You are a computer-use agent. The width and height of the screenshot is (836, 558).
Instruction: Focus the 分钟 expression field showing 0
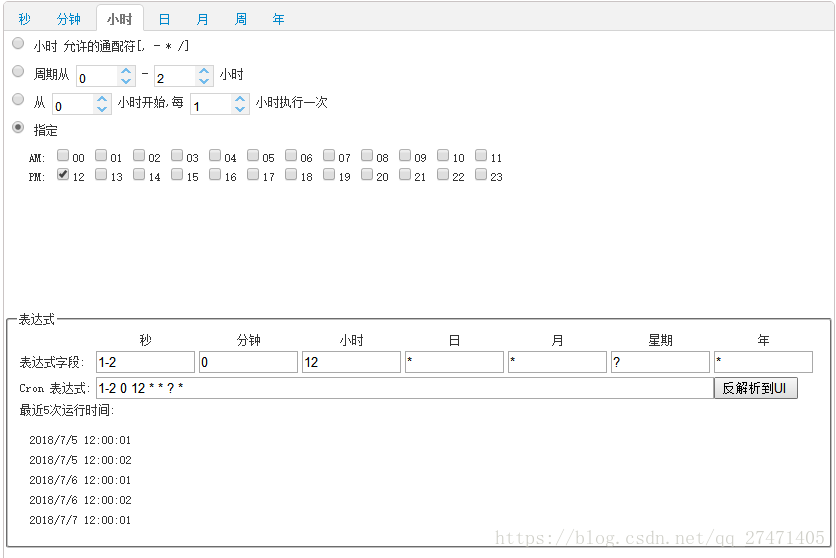click(248, 362)
